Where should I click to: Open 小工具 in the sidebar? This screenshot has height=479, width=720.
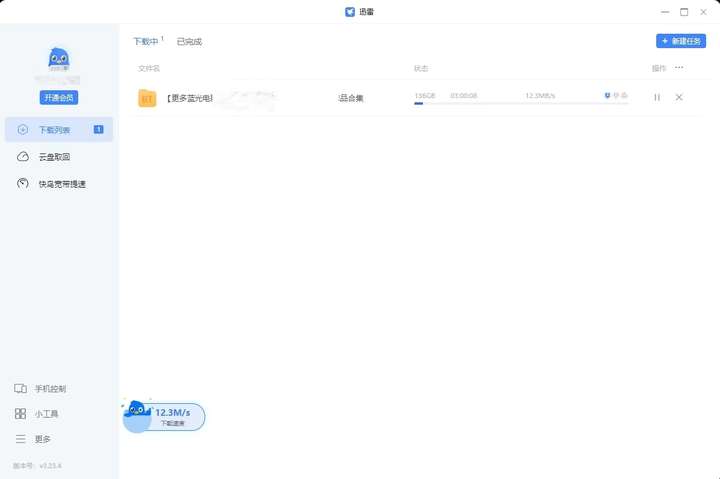(x=46, y=414)
